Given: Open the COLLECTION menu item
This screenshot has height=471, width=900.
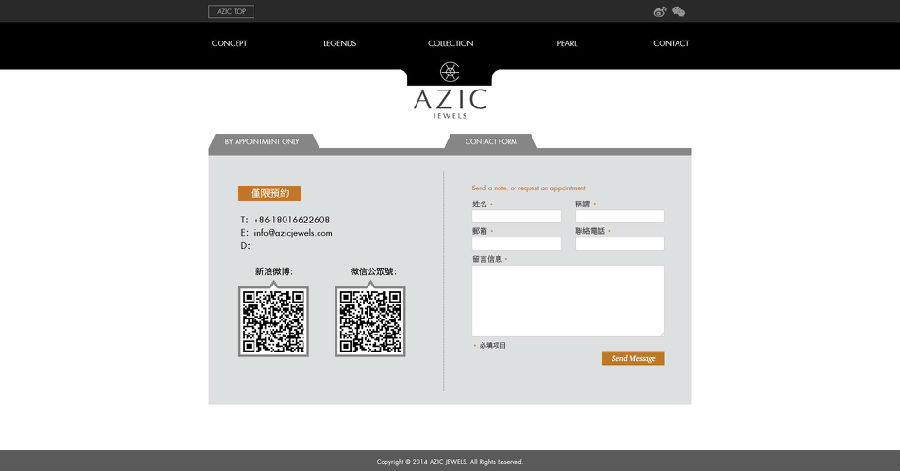Looking at the screenshot, I should [451, 43].
